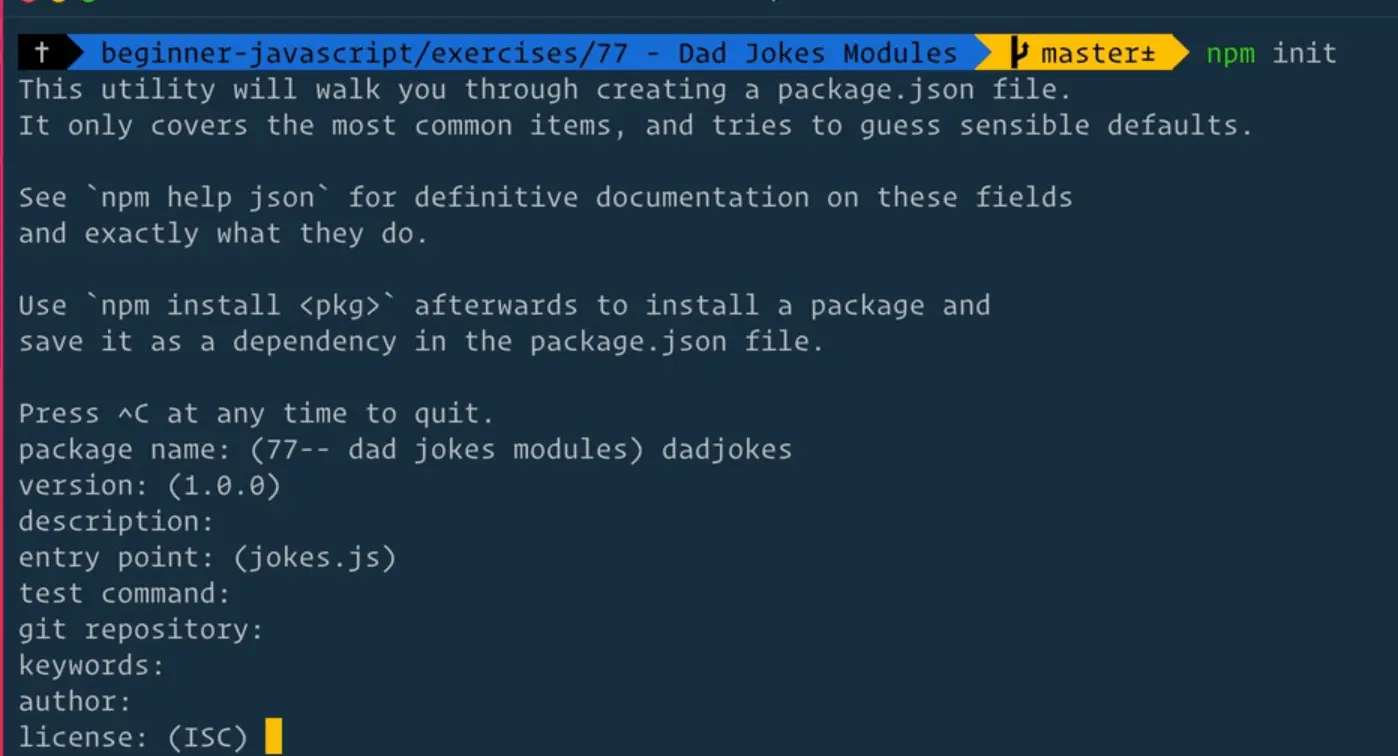The width and height of the screenshot is (1398, 756).
Task: Click the git branch icon before master
Action: point(1019,52)
